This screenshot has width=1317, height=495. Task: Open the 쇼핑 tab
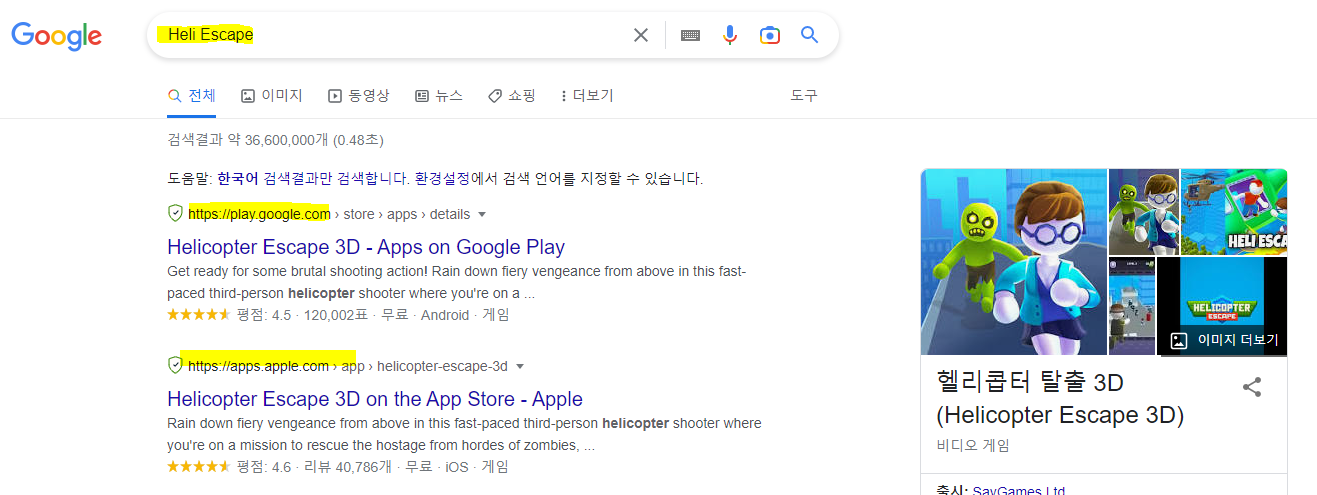[x=512, y=96]
